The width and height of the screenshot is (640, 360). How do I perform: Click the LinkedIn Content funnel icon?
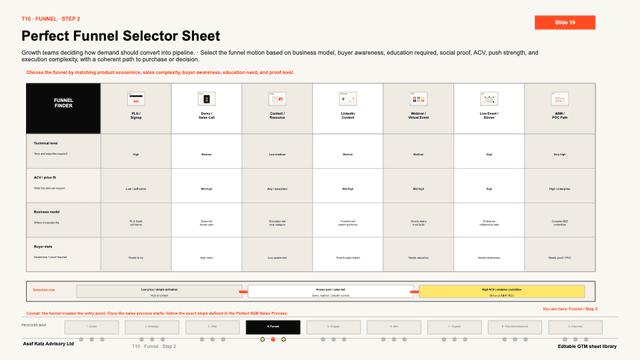pyautogui.click(x=348, y=99)
